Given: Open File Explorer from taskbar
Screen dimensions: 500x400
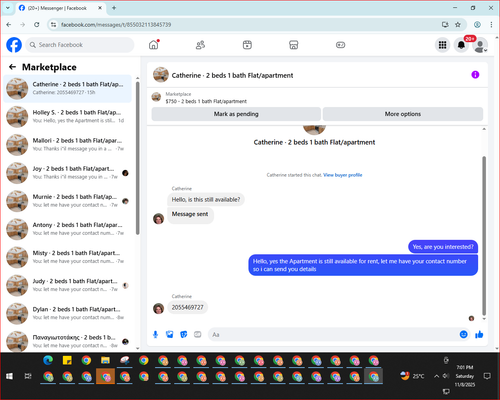Looking at the screenshot, I should 105,360.
